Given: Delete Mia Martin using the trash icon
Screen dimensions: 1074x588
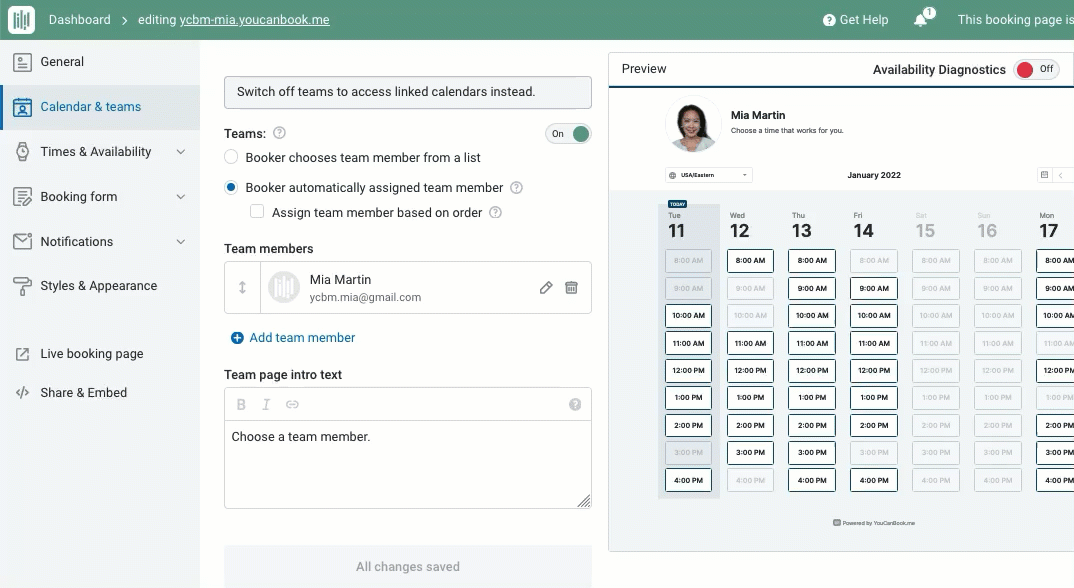Looking at the screenshot, I should coord(571,287).
